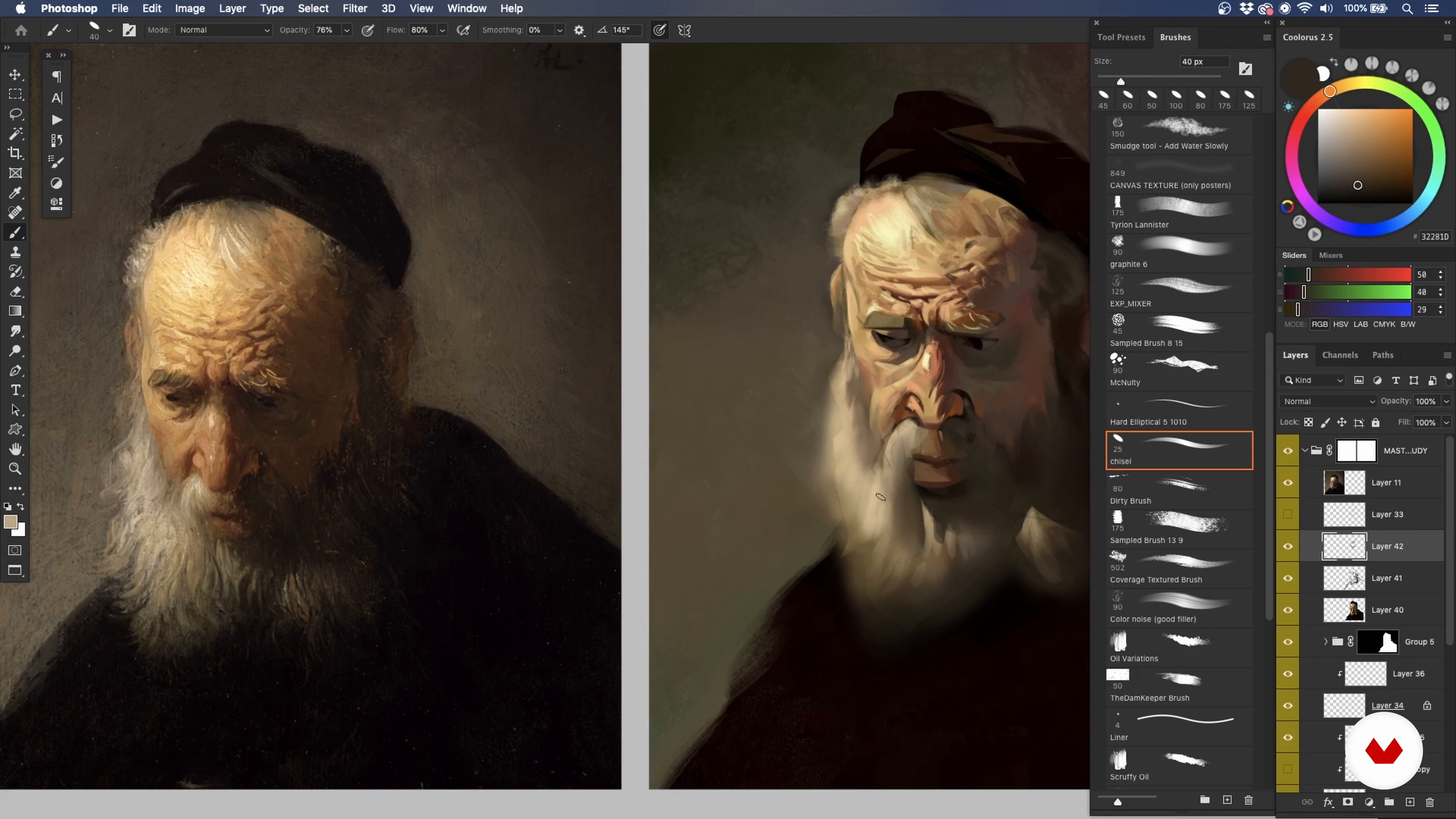The height and width of the screenshot is (819, 1456).
Task: Add a layer style fx
Action: click(x=1328, y=802)
